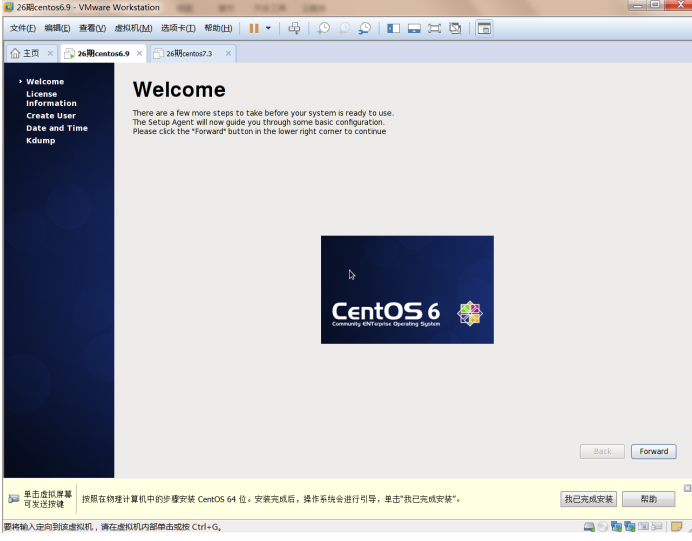Select Create User in the sidebar
Viewport: 692px width, 541px height.
51,116
